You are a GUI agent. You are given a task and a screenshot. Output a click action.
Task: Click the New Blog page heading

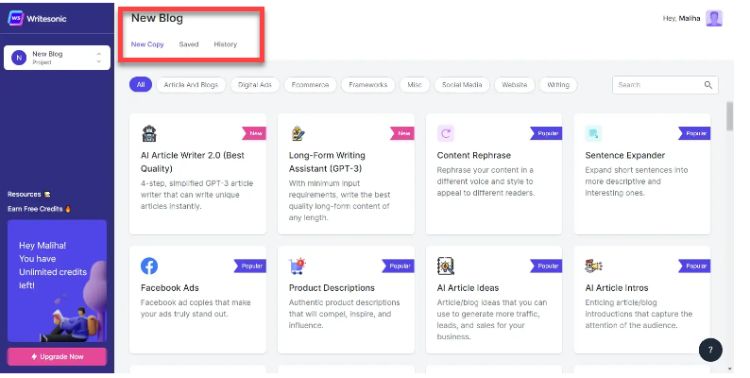(x=157, y=18)
